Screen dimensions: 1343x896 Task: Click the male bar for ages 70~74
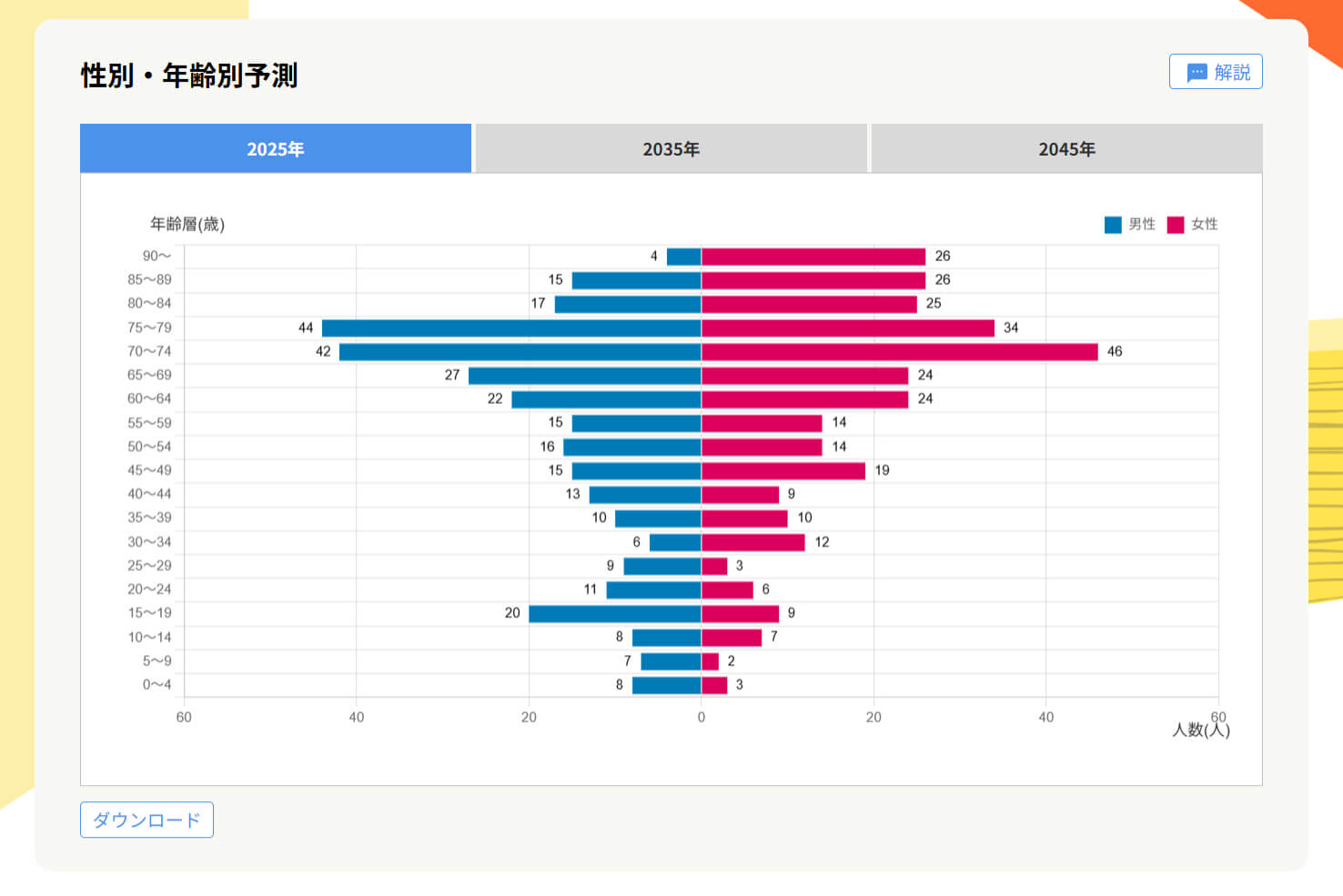520,352
